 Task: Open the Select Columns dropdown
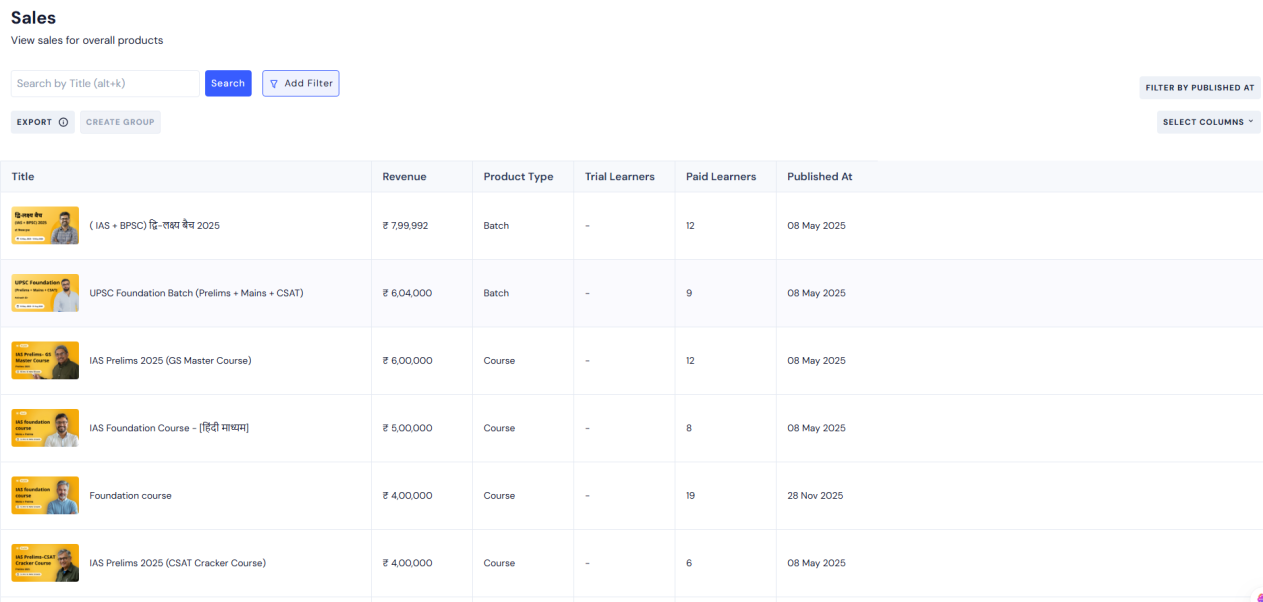[1208, 122]
